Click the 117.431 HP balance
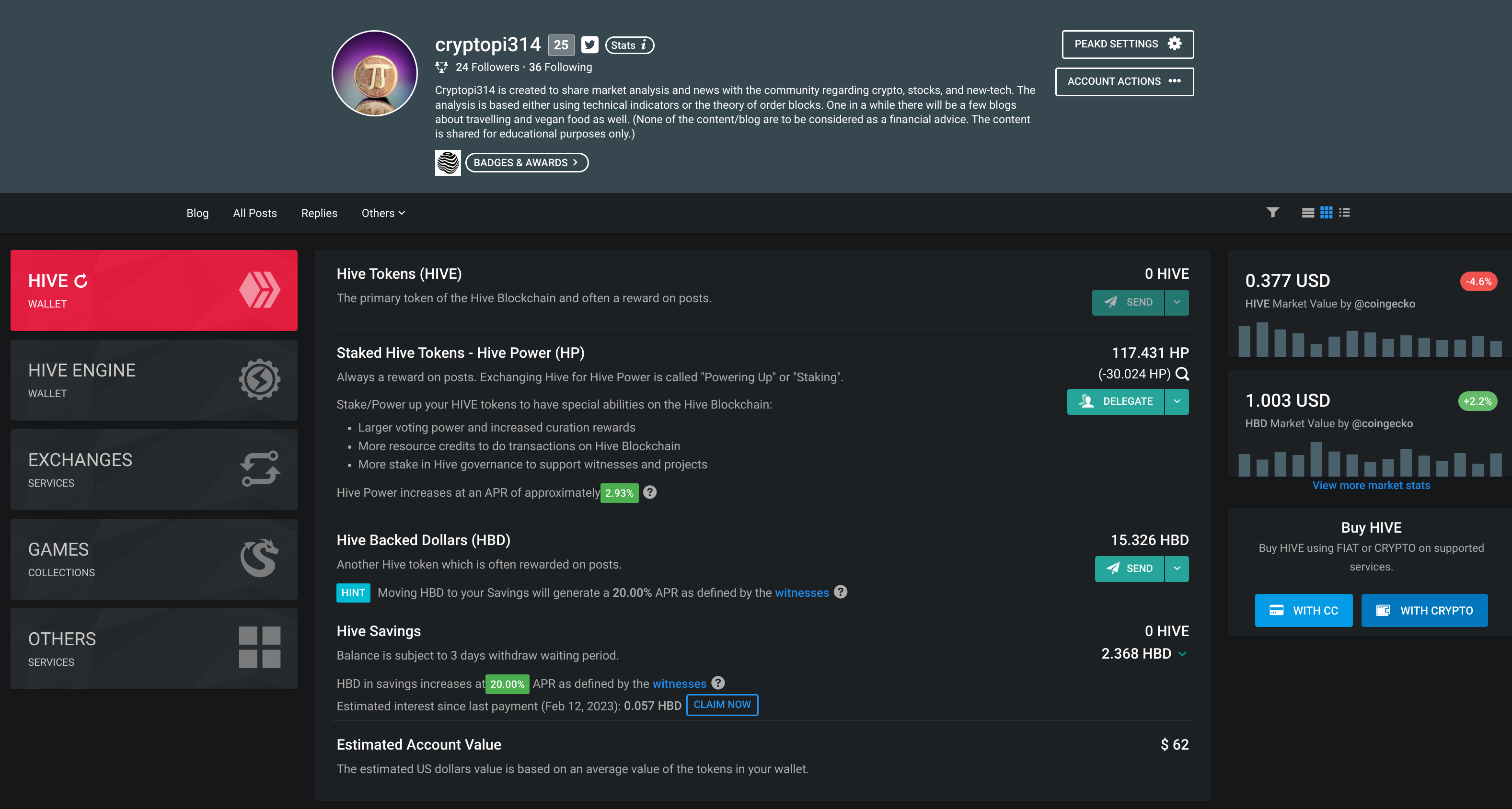The height and width of the screenshot is (809, 1512). [x=1150, y=353]
